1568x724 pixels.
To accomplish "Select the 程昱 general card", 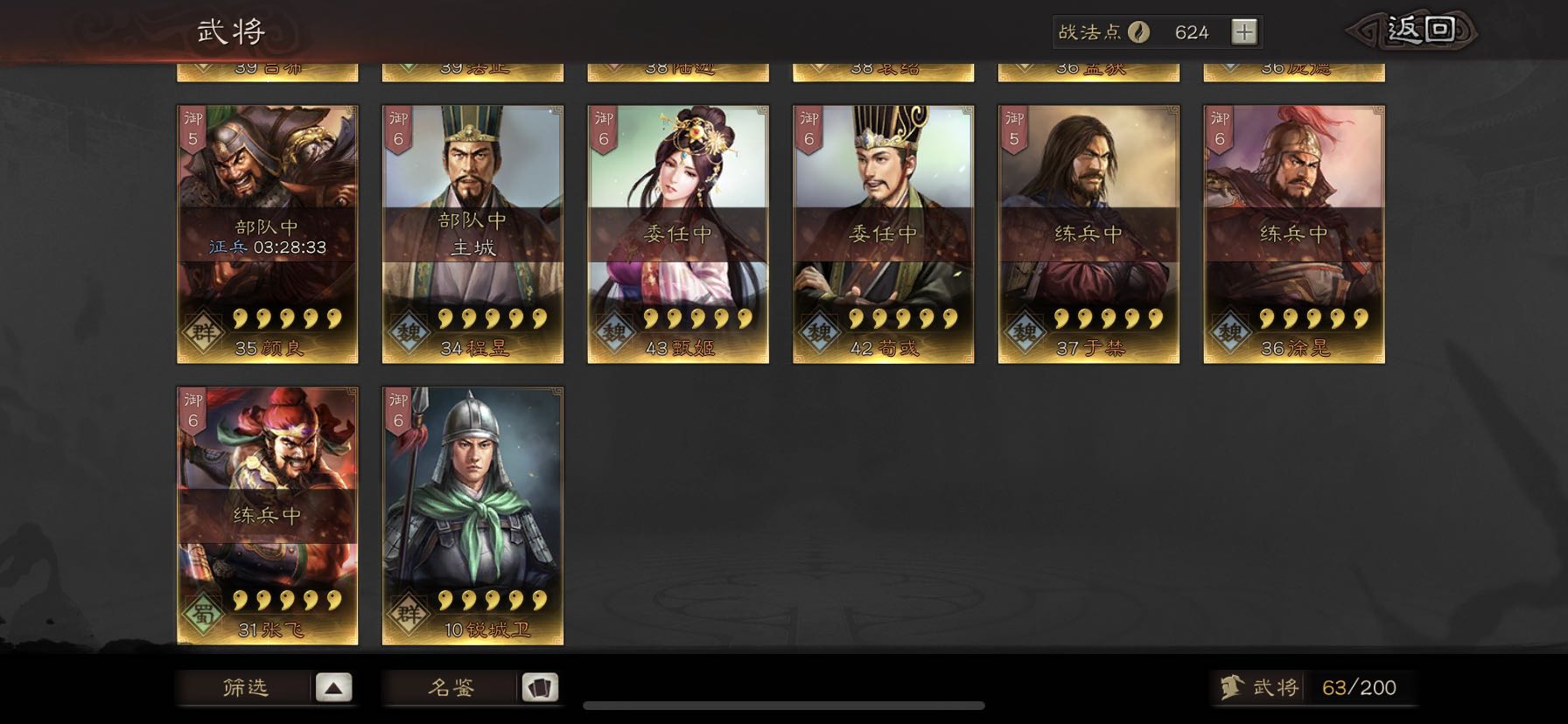I will 472,234.
